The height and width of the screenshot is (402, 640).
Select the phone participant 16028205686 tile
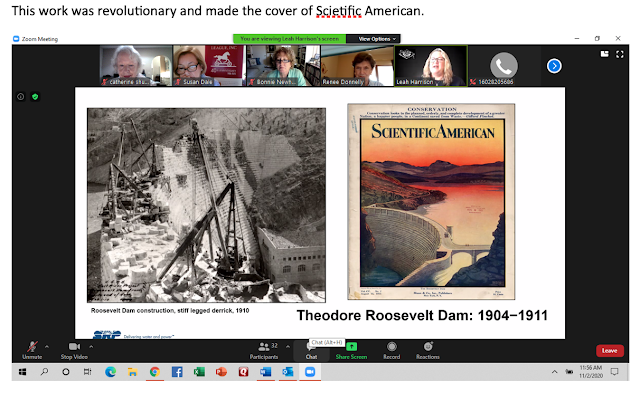tap(504, 66)
